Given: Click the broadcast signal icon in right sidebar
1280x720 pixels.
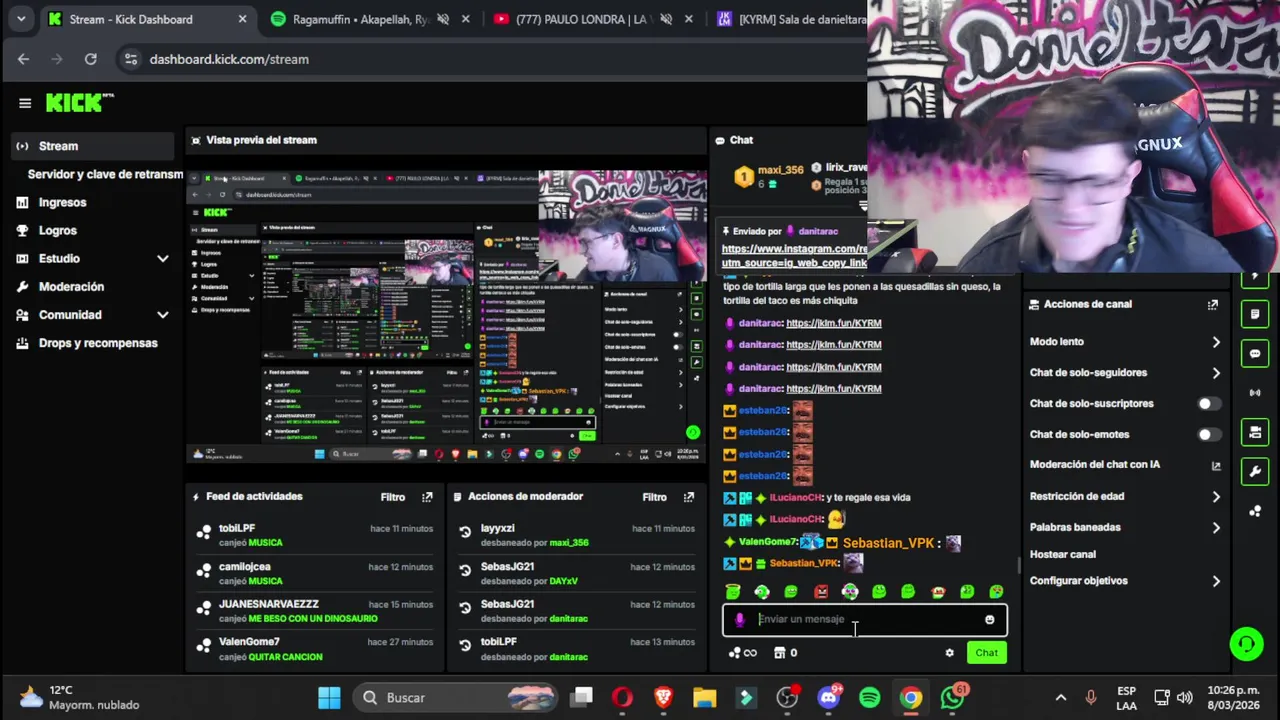Looking at the screenshot, I should pyautogui.click(x=1255, y=393).
